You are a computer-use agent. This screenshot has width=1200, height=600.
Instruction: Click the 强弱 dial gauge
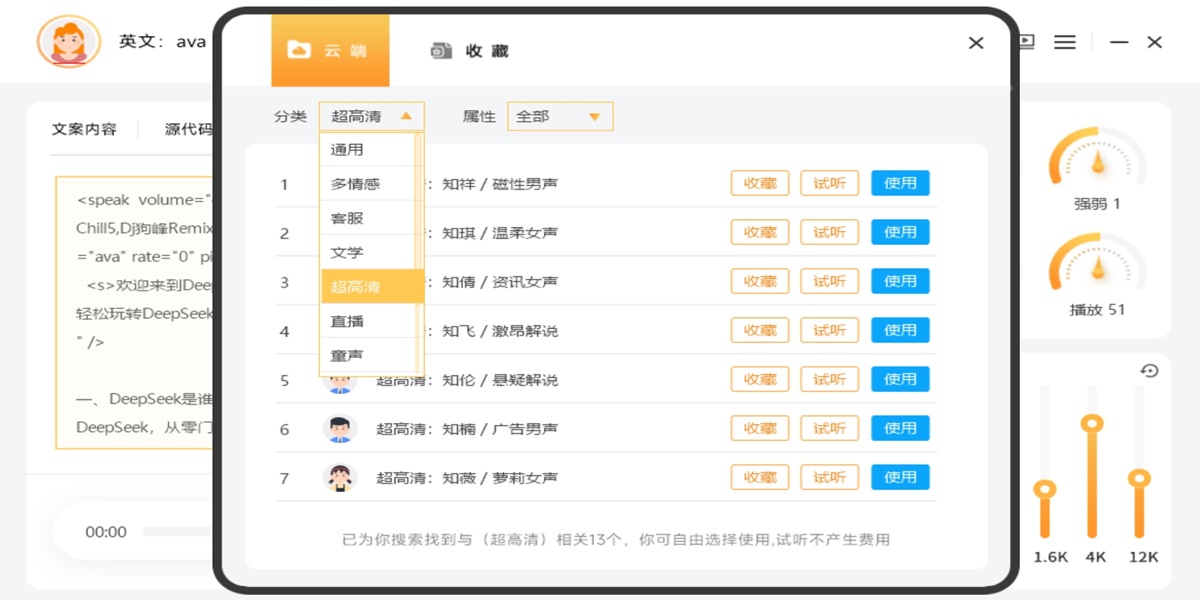coord(1097,158)
